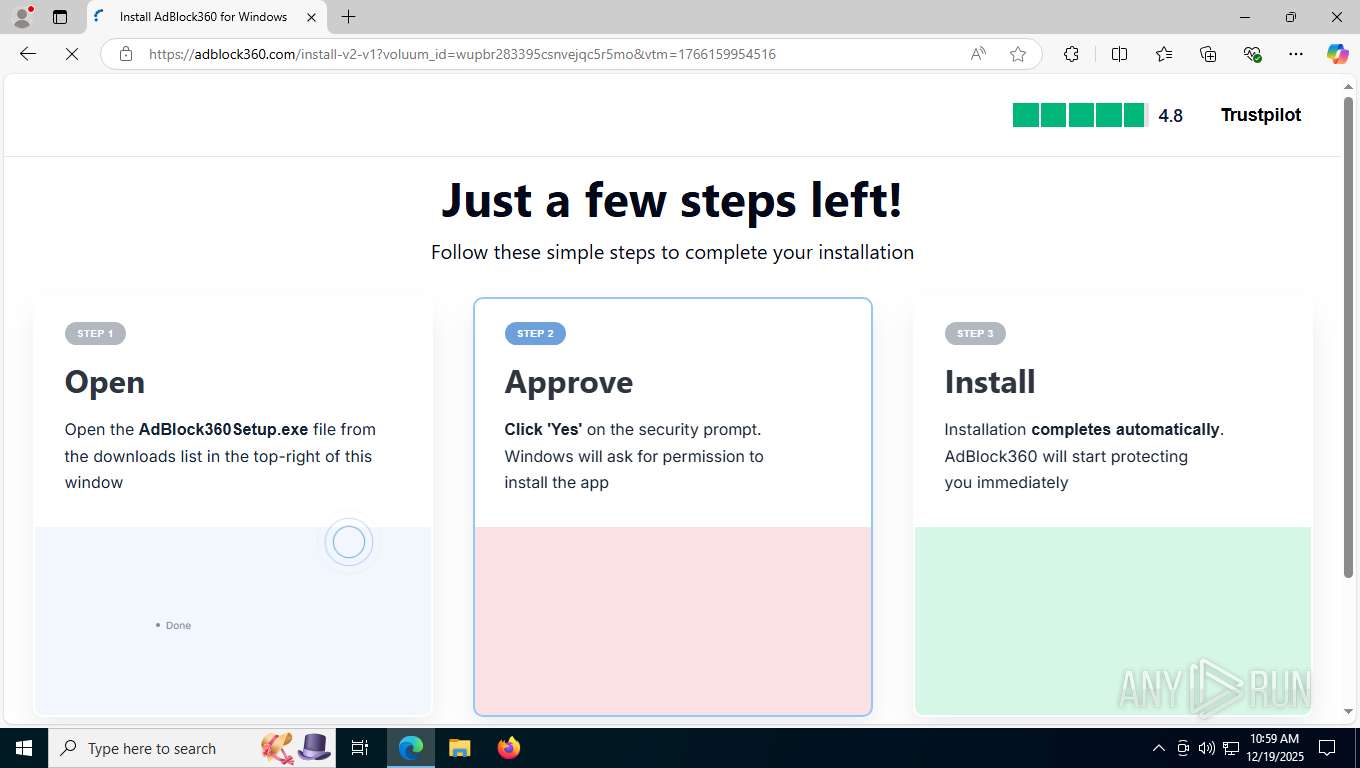
Task: Open a new tab with plus button
Action: [348, 17]
